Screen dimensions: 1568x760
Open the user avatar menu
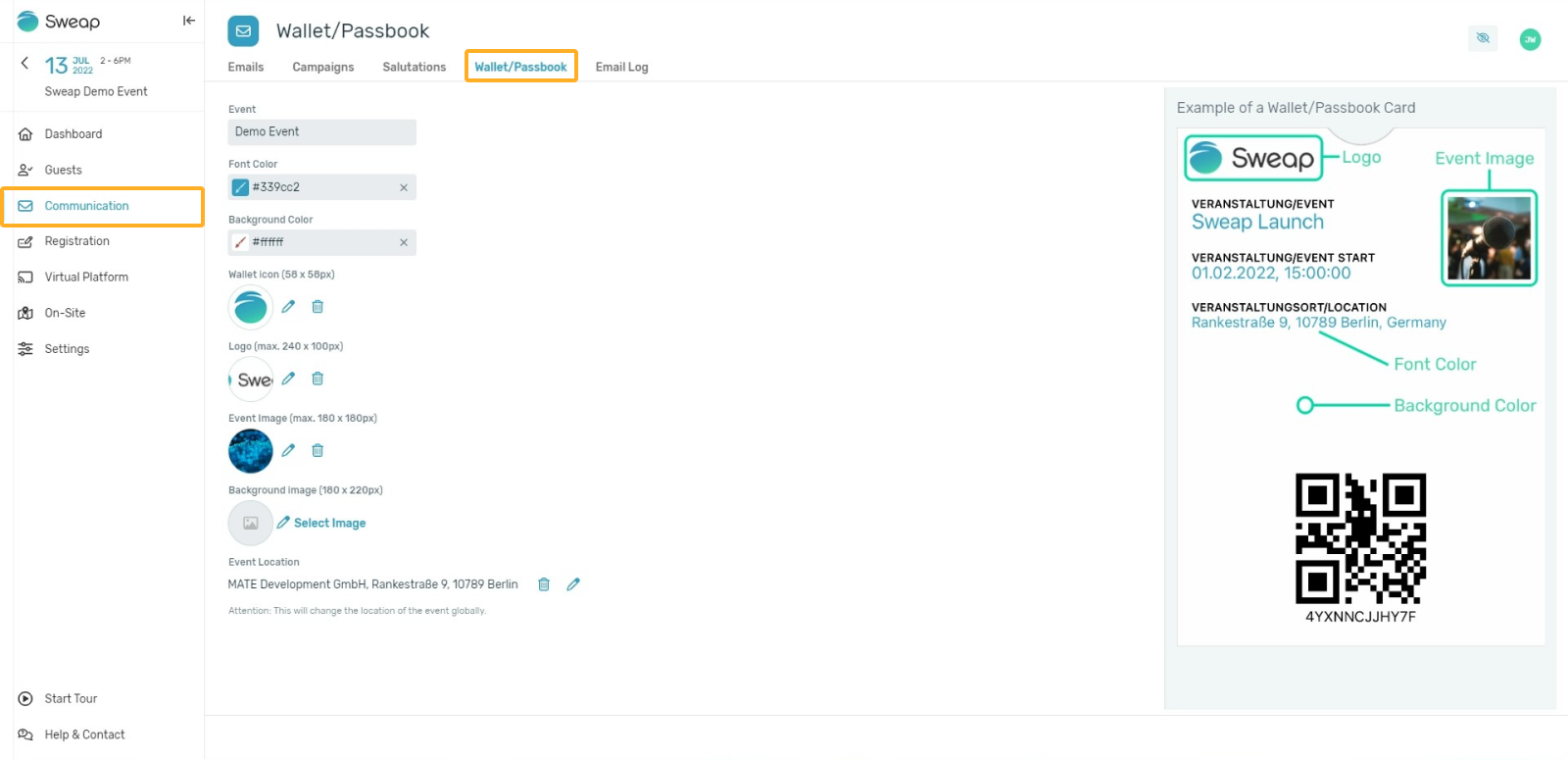(x=1530, y=39)
